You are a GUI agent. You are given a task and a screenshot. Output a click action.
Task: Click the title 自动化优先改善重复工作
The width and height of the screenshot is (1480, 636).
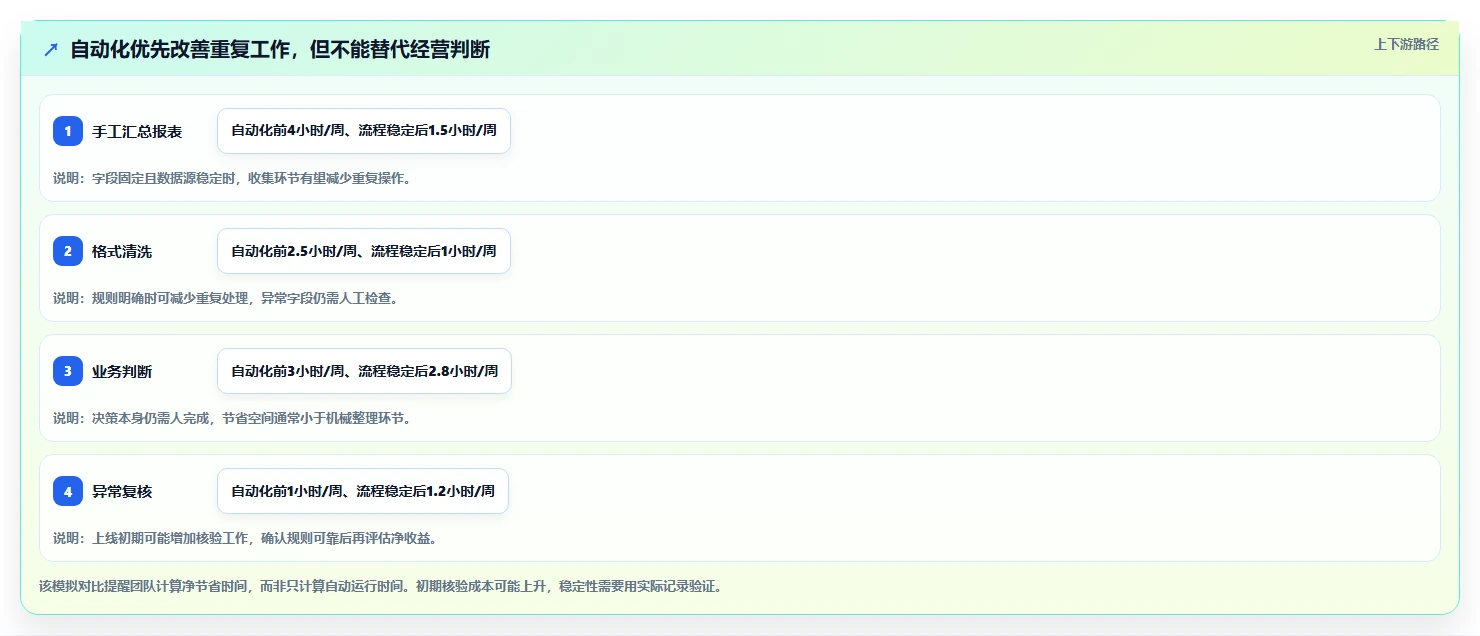click(x=280, y=49)
